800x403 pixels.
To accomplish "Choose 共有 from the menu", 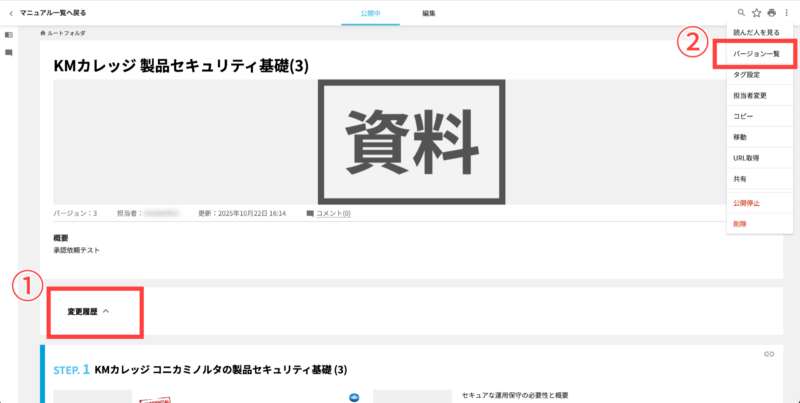I will (x=760, y=179).
